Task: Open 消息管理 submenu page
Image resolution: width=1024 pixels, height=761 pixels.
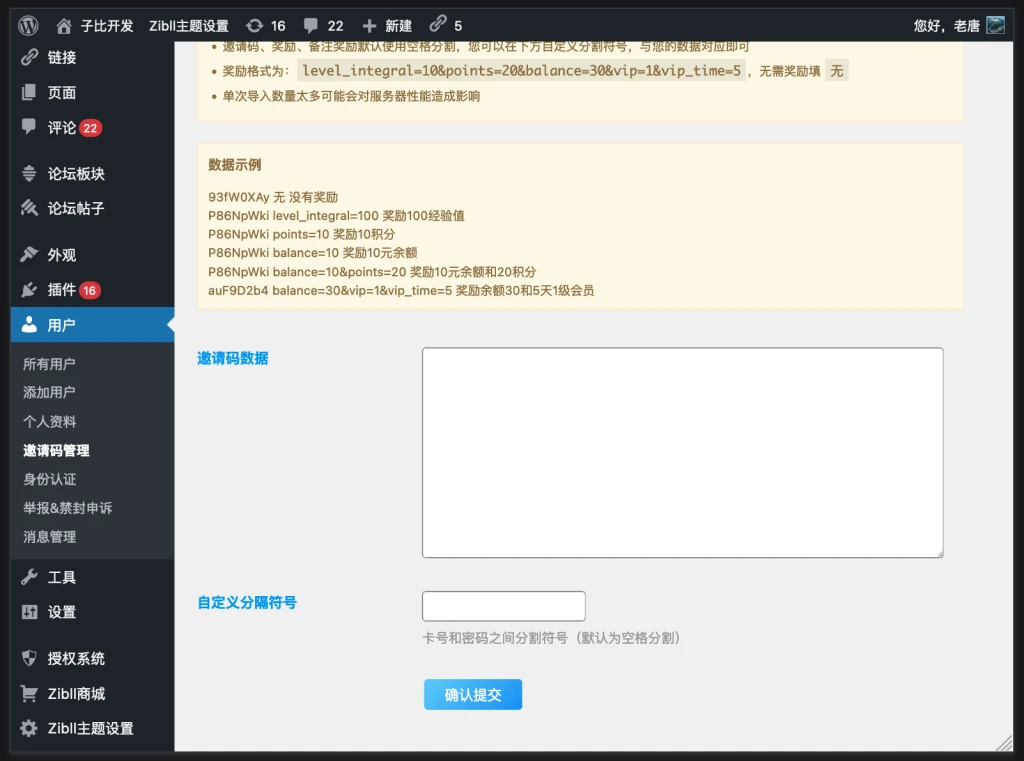Action: tap(49, 537)
